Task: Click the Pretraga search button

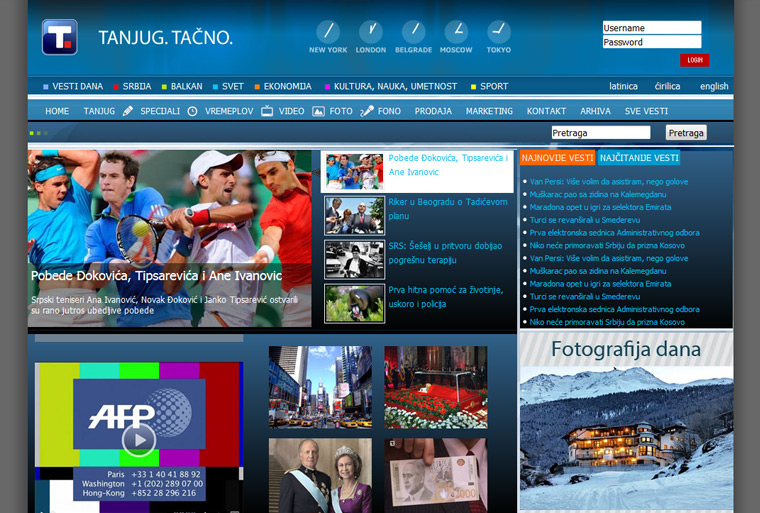Action: pos(686,133)
